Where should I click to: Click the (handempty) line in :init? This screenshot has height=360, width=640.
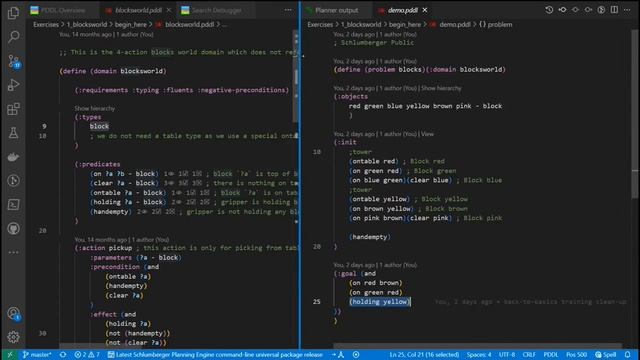[x=370, y=237]
